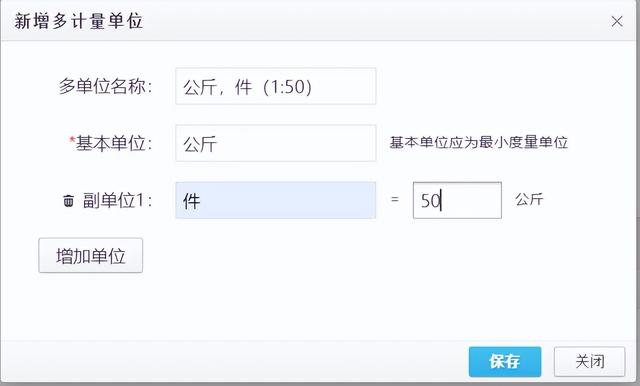Click the empty body area below 增加单位
The image size is (640, 386).
click(x=318, y=306)
